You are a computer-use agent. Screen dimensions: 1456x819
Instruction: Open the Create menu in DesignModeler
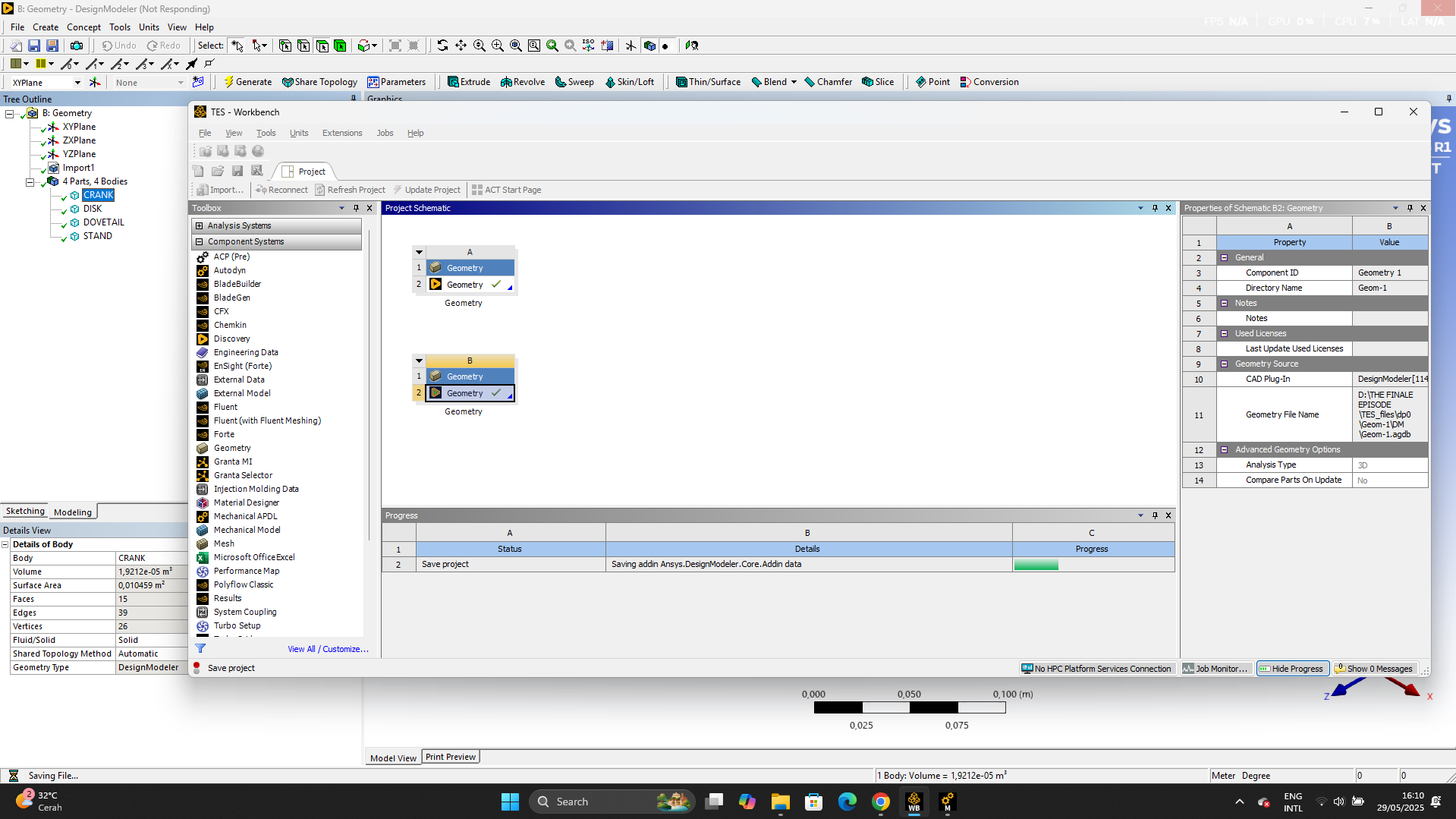[46, 27]
